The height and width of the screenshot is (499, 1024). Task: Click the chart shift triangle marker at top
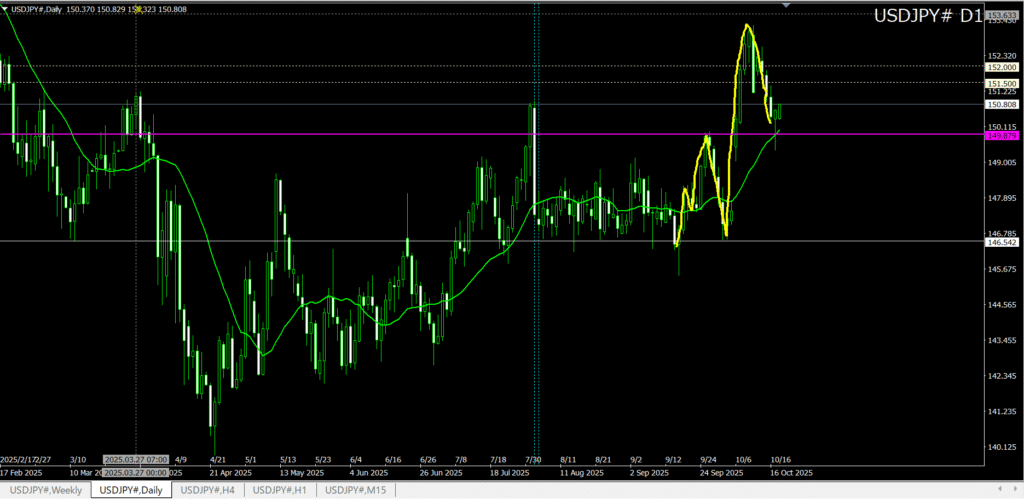tap(787, 5)
